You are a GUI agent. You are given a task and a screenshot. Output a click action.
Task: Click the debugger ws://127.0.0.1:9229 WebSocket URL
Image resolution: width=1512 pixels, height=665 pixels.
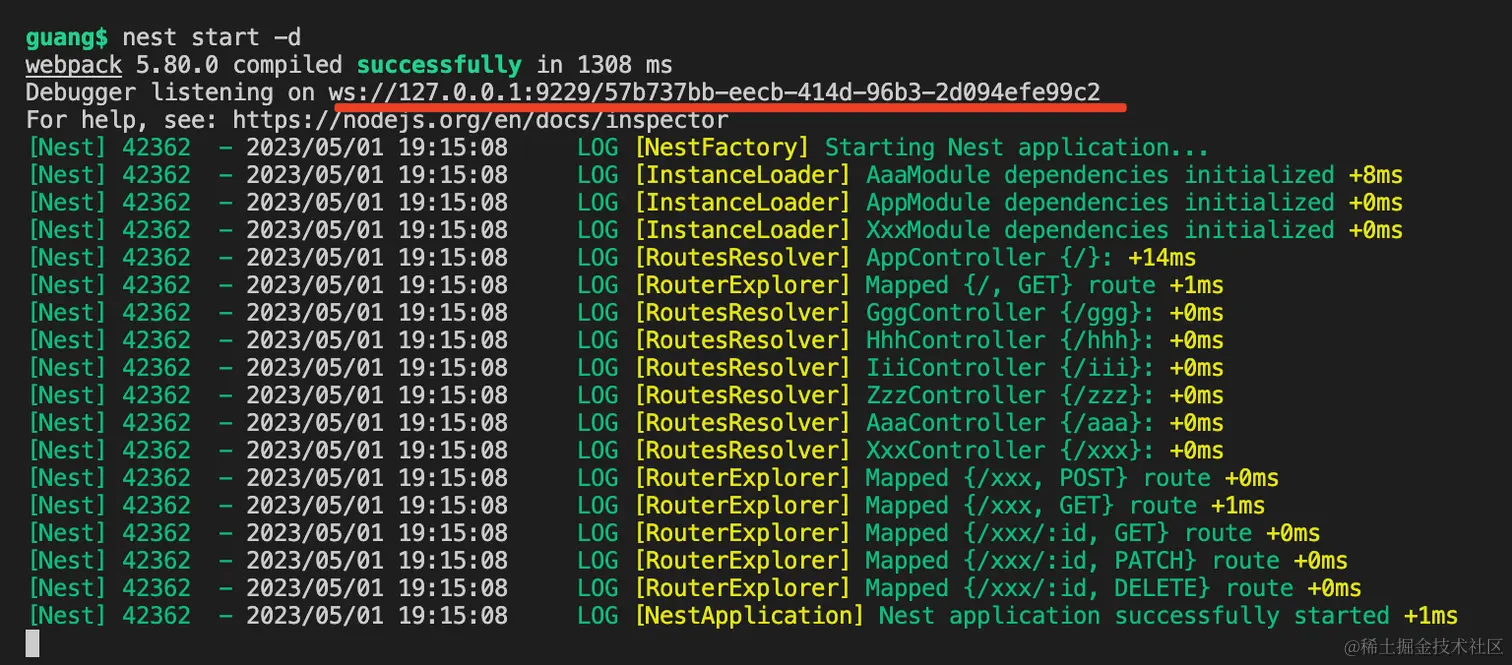[714, 93]
